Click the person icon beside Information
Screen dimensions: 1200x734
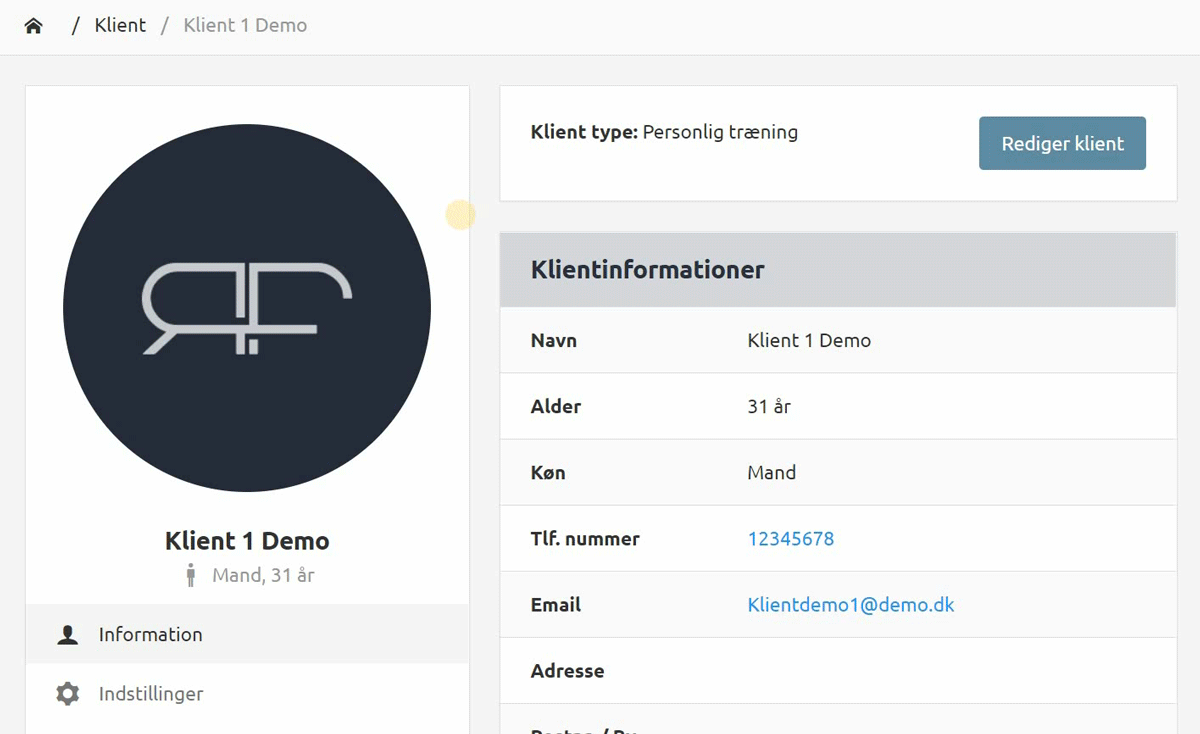click(68, 635)
